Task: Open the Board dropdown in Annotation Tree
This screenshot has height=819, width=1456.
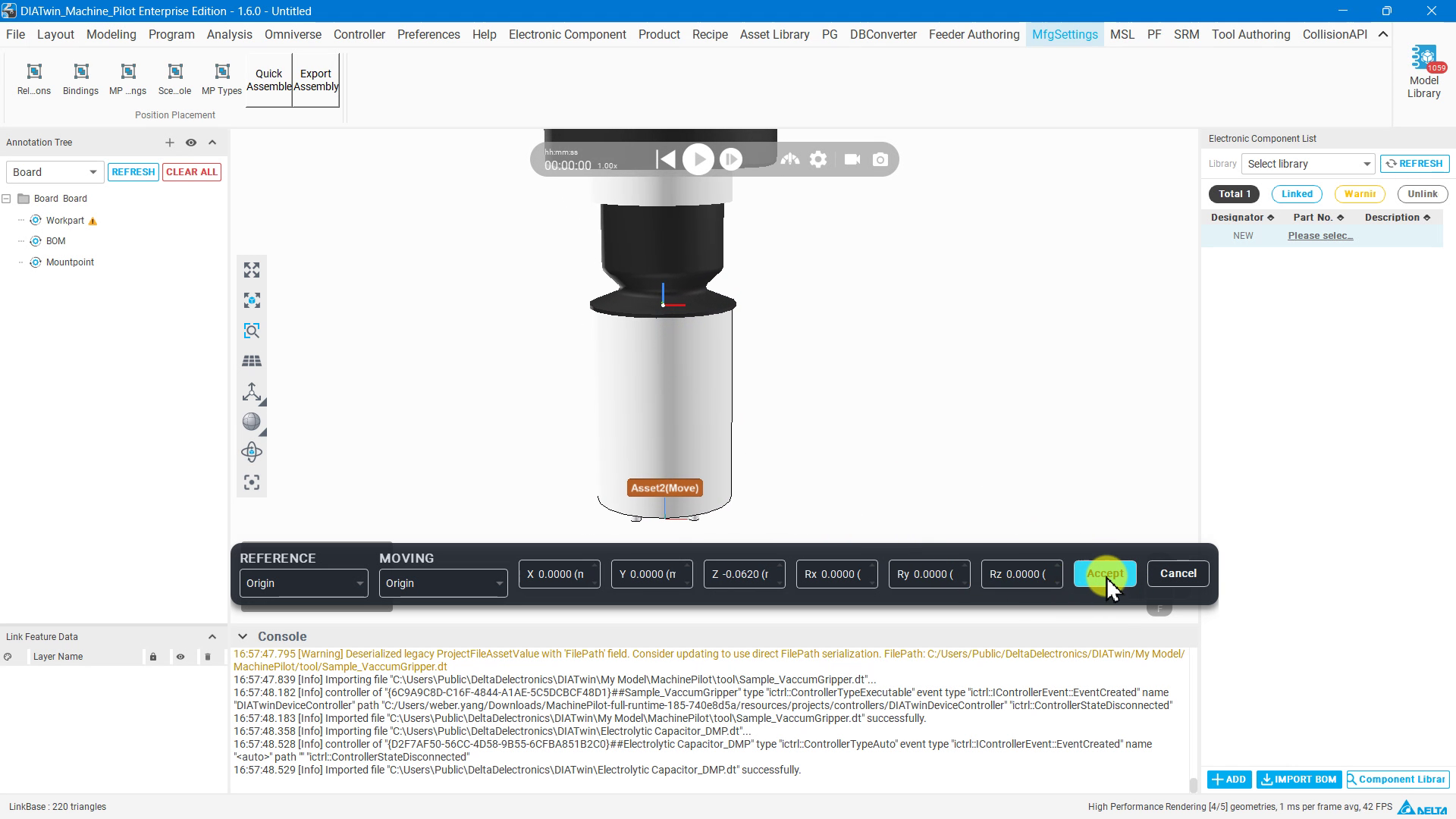Action: [x=55, y=172]
